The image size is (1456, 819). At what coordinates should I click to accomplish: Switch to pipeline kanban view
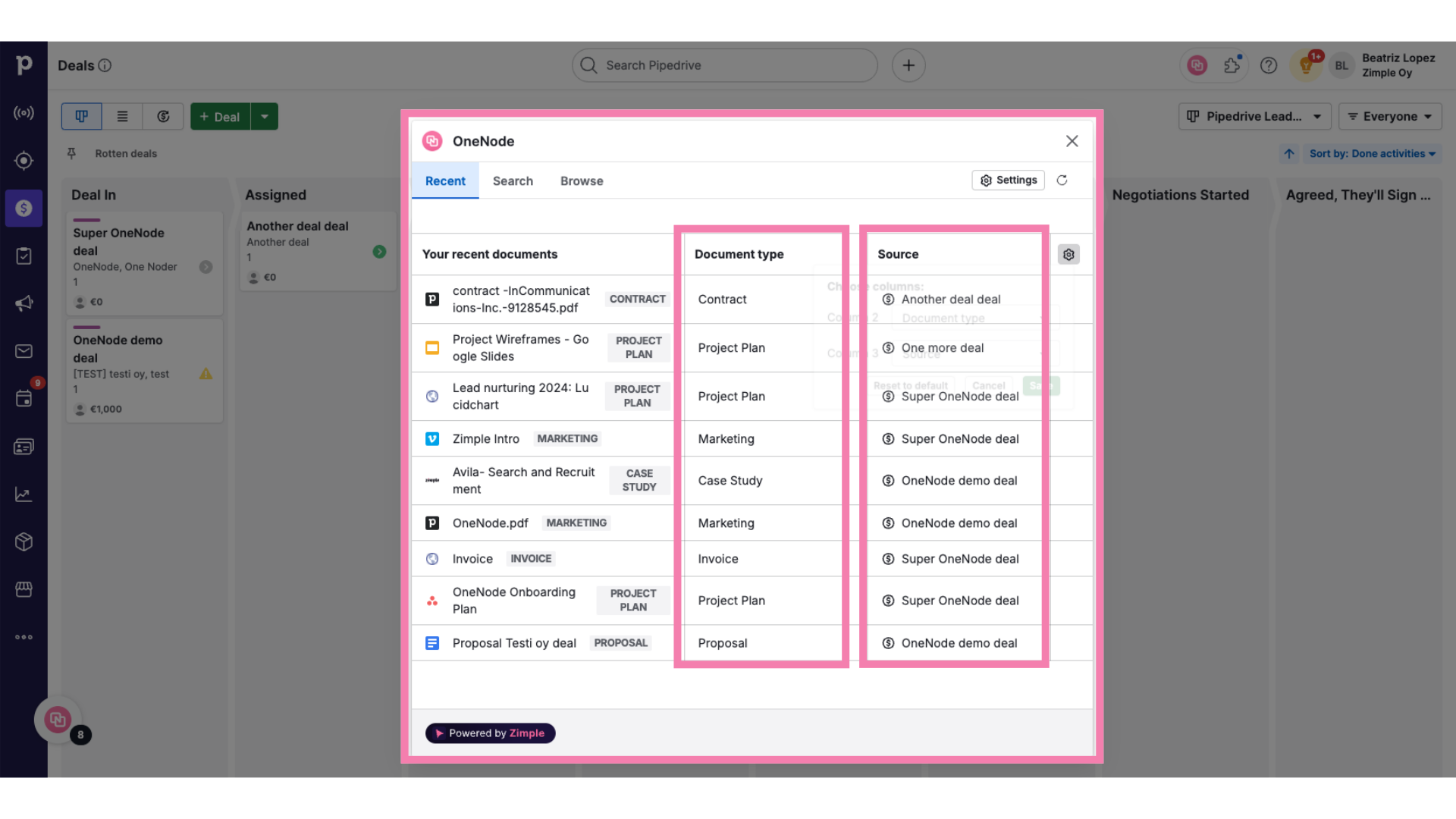click(81, 116)
